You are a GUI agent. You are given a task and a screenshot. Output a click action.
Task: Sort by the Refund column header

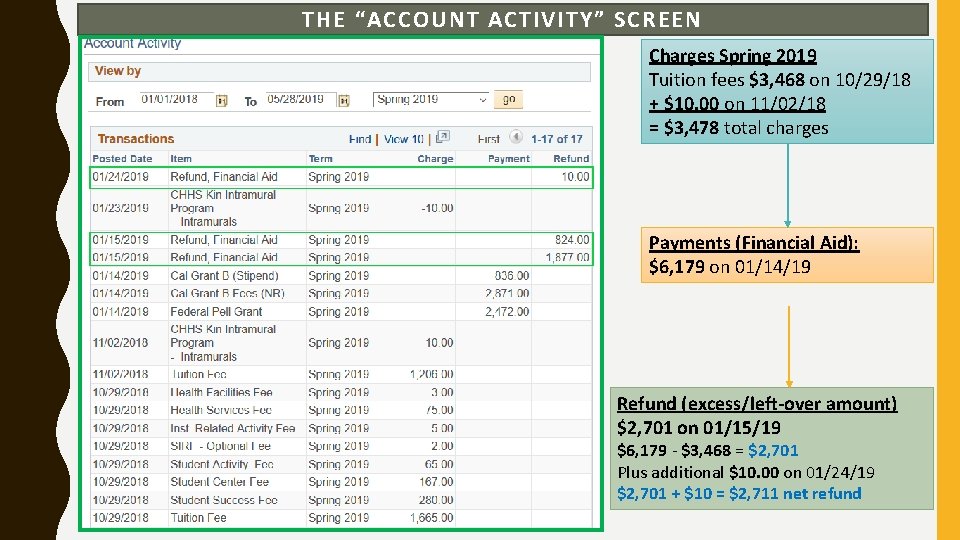pos(571,159)
